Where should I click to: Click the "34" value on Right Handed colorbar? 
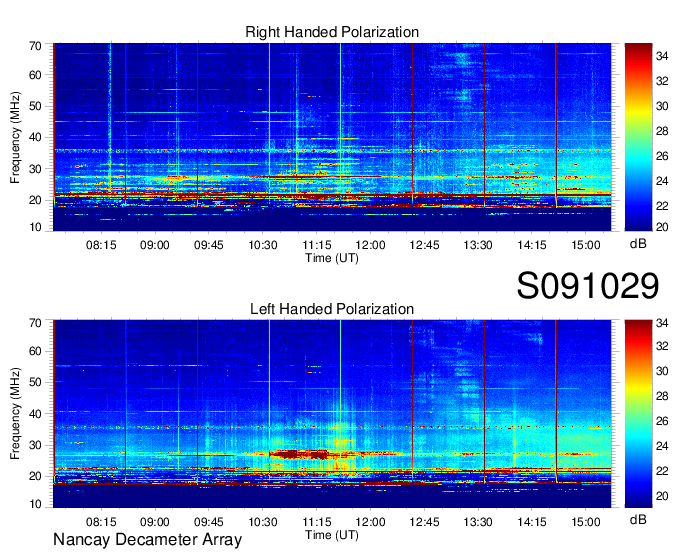pos(662,56)
